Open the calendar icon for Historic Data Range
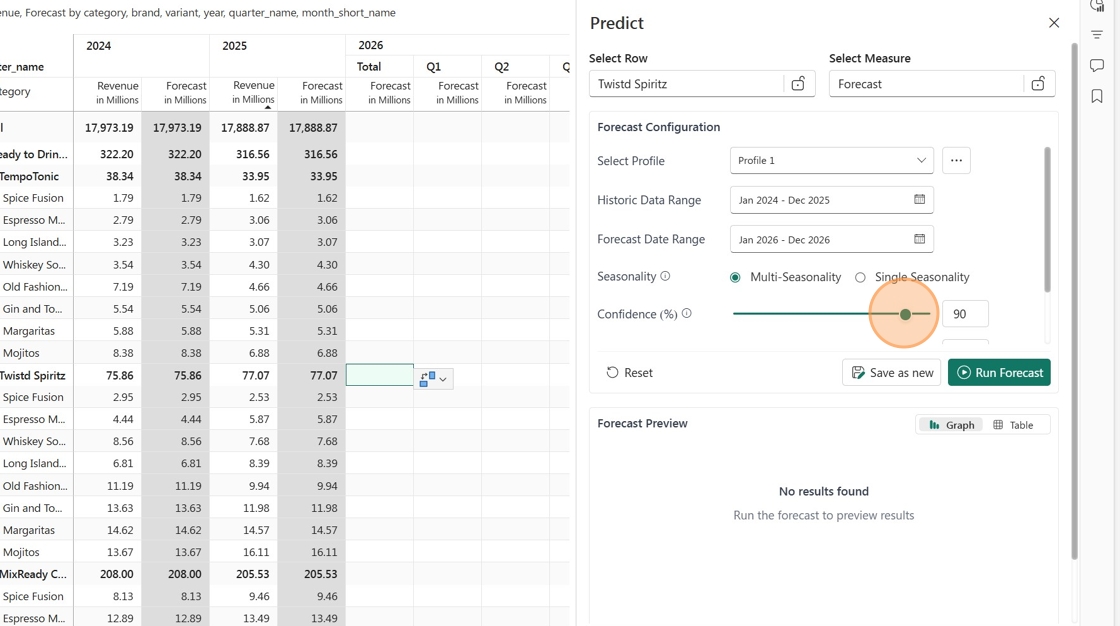The image size is (1120, 626). (x=919, y=199)
